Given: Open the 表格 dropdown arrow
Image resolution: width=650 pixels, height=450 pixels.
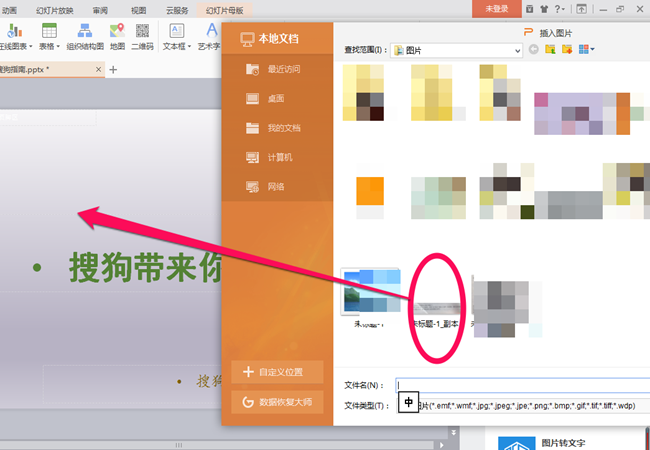Looking at the screenshot, I should [58, 46].
